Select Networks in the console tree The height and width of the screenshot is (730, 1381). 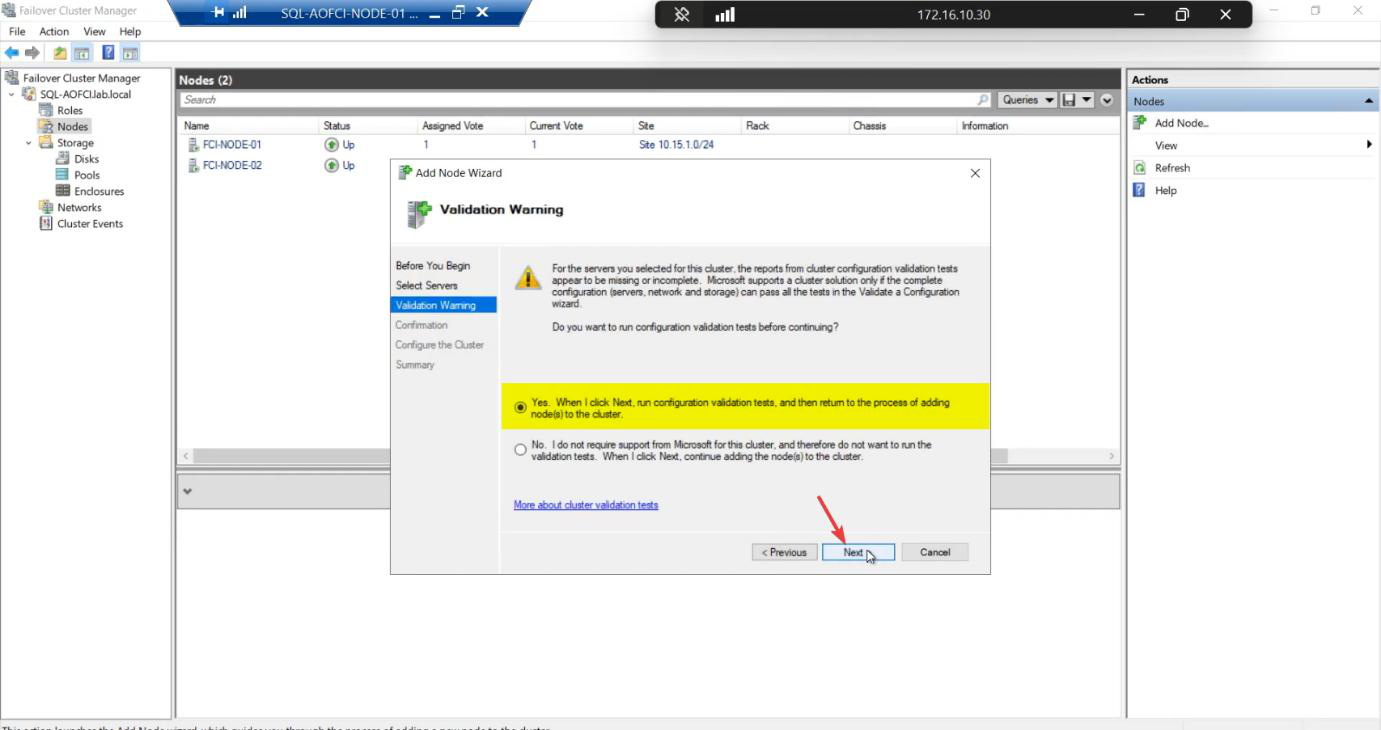(x=79, y=208)
